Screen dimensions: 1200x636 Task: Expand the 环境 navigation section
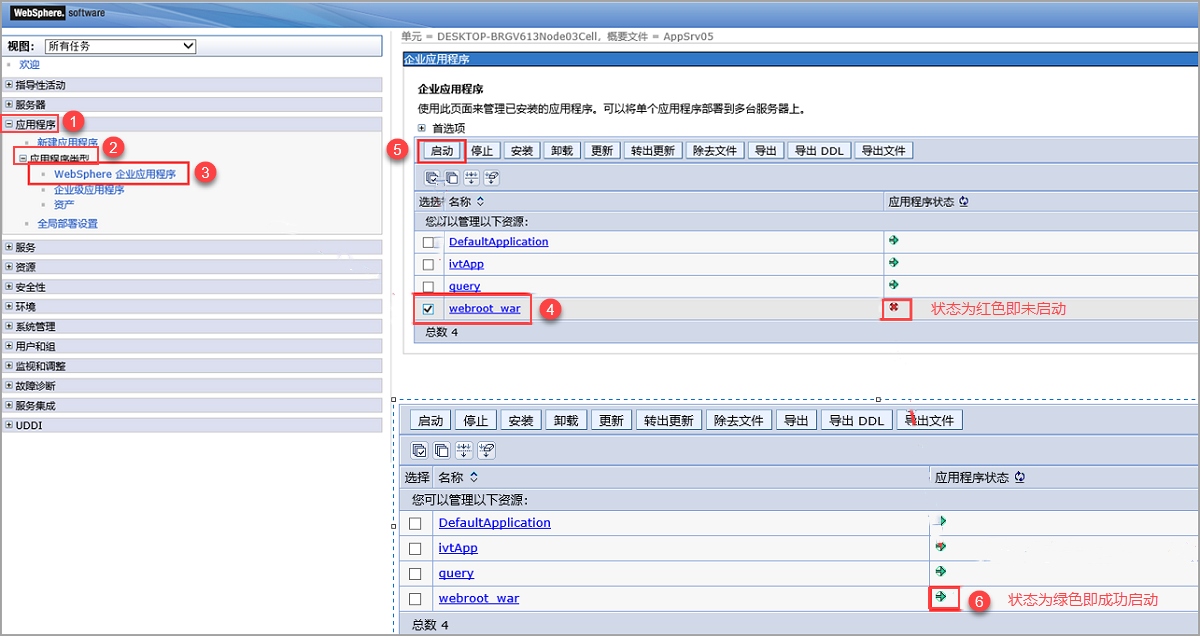point(9,306)
